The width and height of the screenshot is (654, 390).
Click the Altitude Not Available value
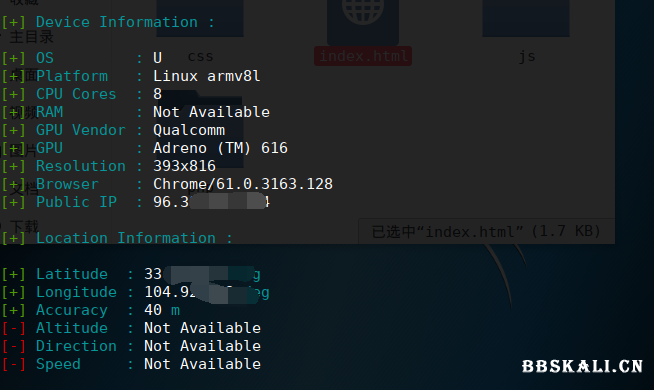pos(202,328)
